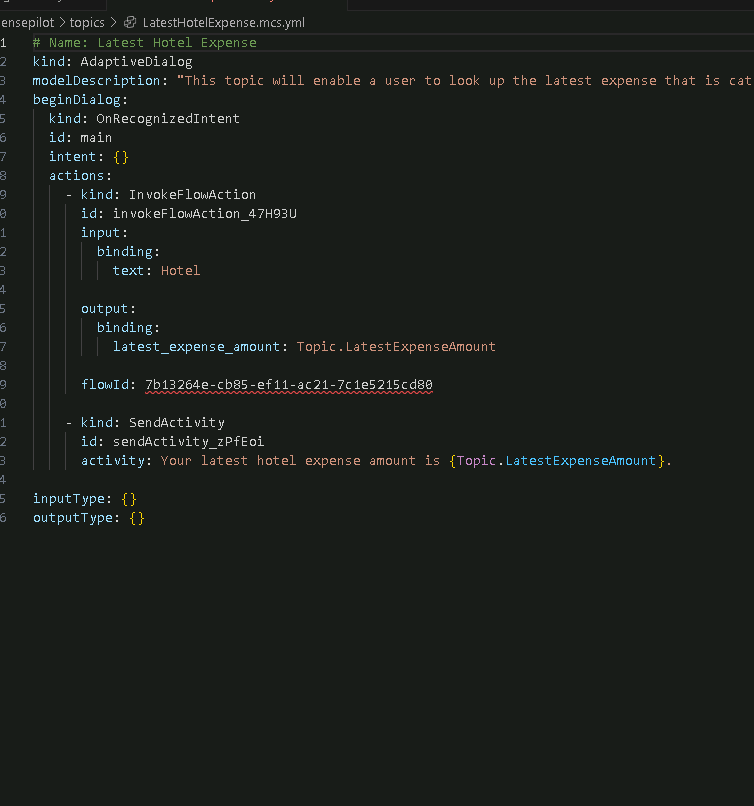
Task: Click the sendActivity_zPfEoi id
Action: (x=188, y=442)
